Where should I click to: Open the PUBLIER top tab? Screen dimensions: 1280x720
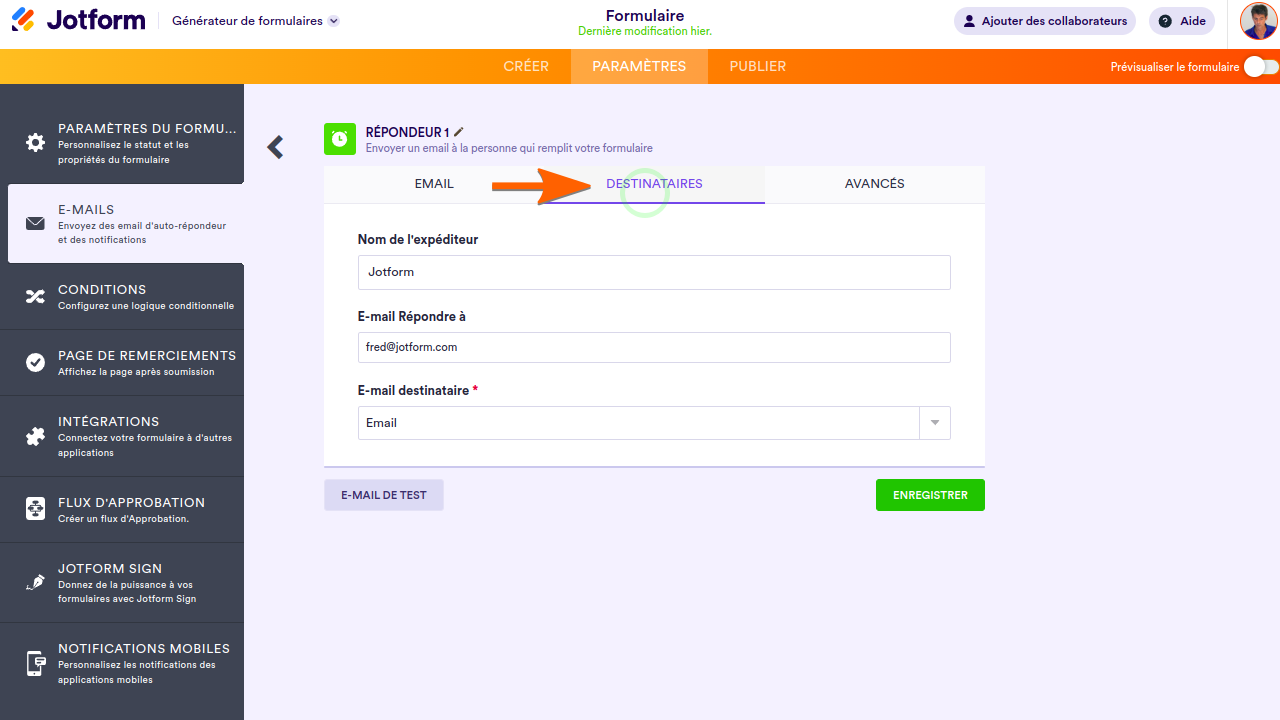click(758, 66)
